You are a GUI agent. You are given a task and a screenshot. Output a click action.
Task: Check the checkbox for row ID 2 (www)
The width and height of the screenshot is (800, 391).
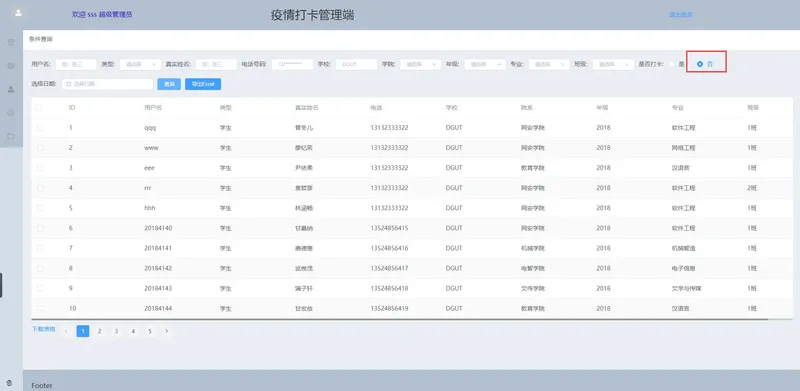pos(40,148)
